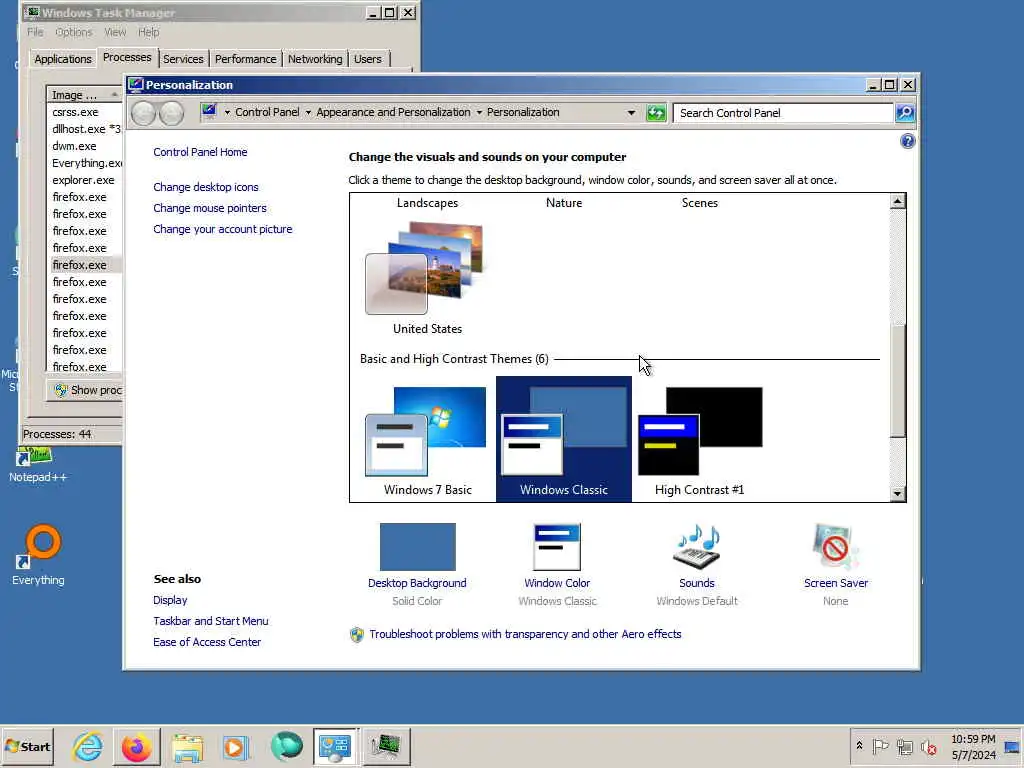Select dwm.exe process row
The height and width of the screenshot is (768, 1024).
pyautogui.click(x=85, y=146)
